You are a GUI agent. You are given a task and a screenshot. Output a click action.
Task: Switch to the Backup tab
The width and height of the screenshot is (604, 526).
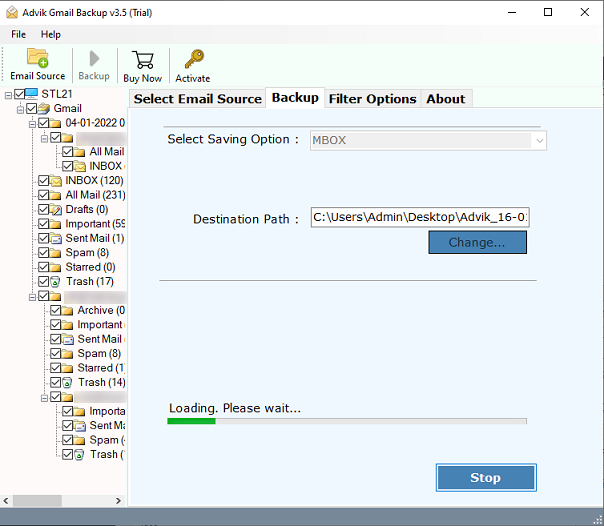(x=295, y=98)
